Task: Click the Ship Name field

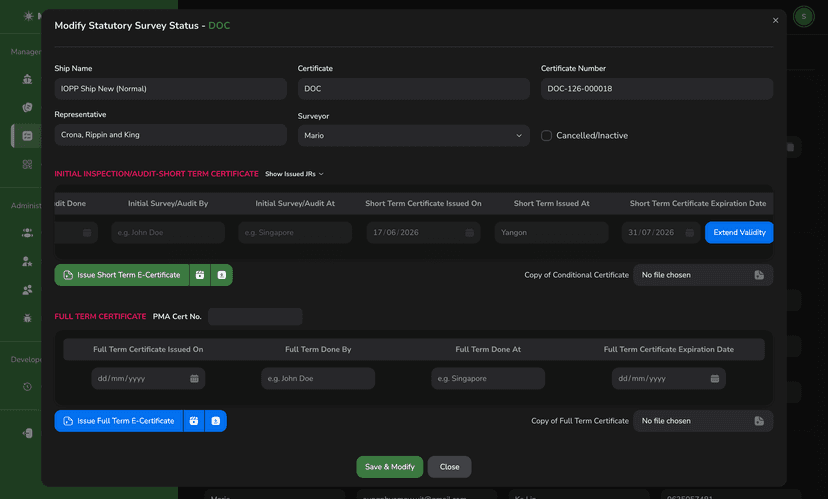Action: coord(171,89)
